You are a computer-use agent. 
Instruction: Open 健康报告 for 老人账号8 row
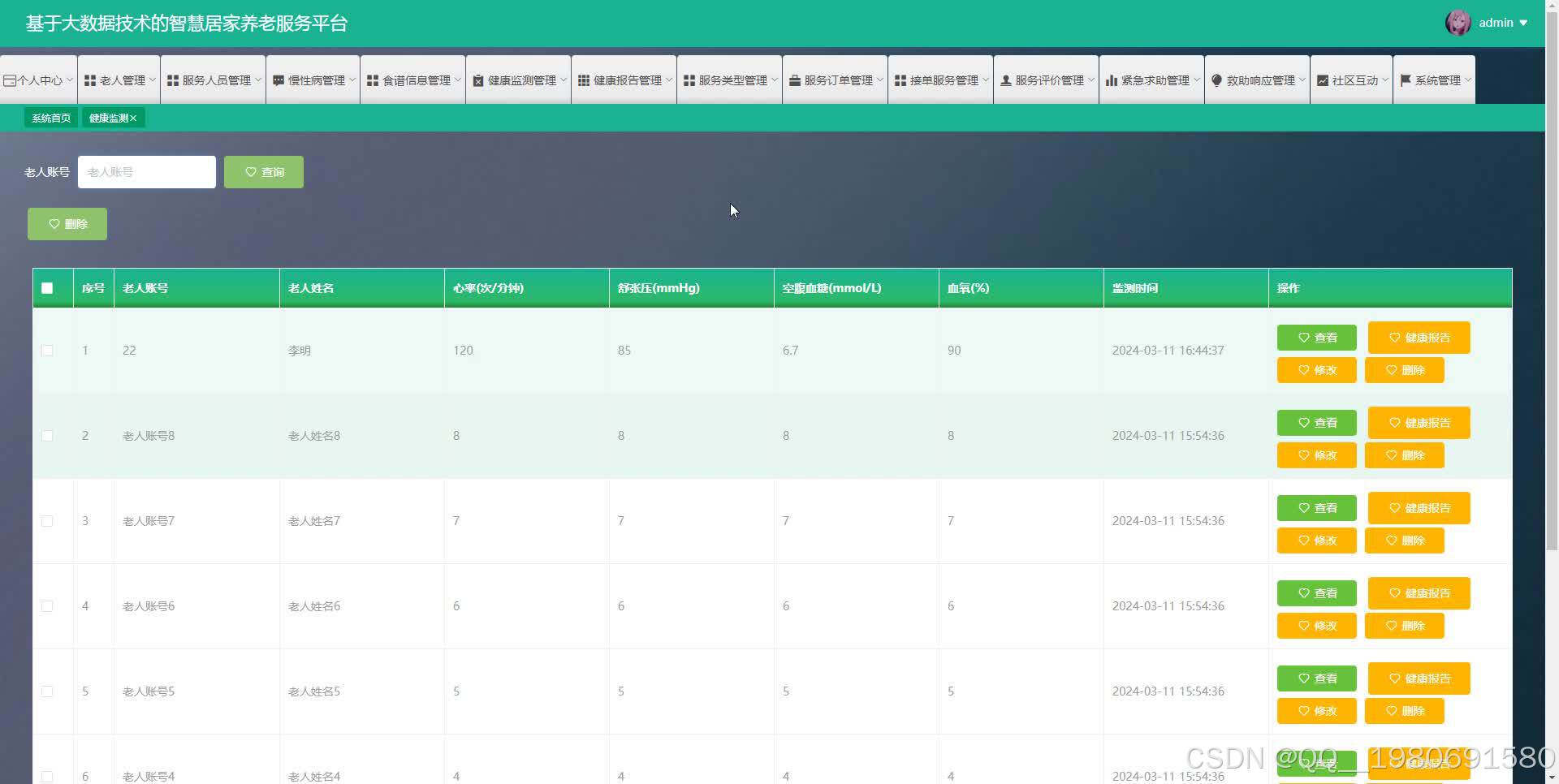1419,423
